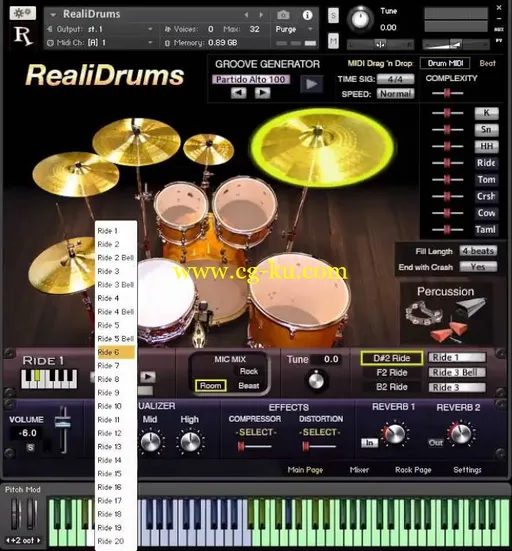Choose Ride 2 Bell from the list
The height and width of the screenshot is (551, 512).
(116, 258)
